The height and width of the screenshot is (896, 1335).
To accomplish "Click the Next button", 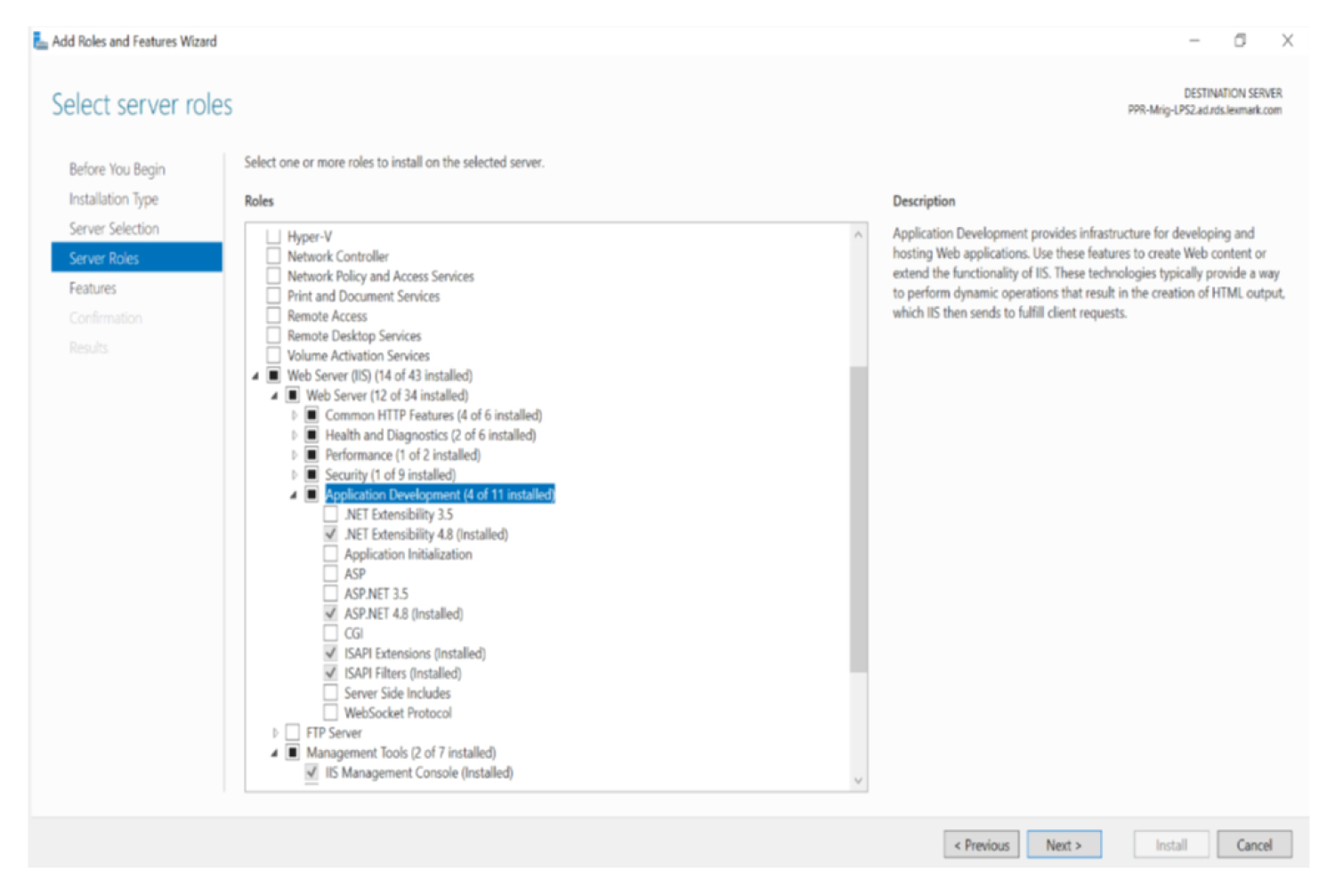I will [1064, 845].
